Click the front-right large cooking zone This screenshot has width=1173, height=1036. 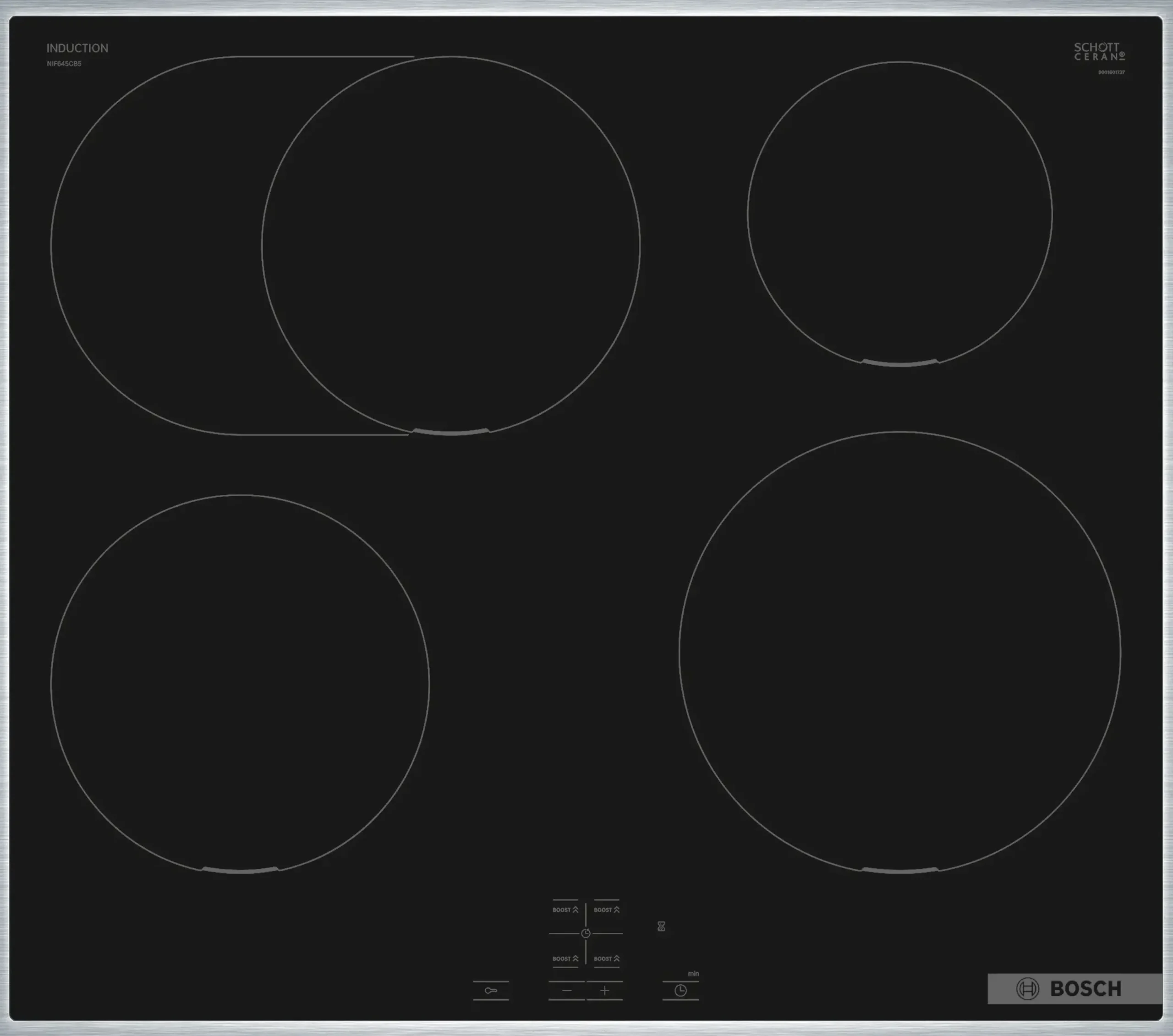900,652
